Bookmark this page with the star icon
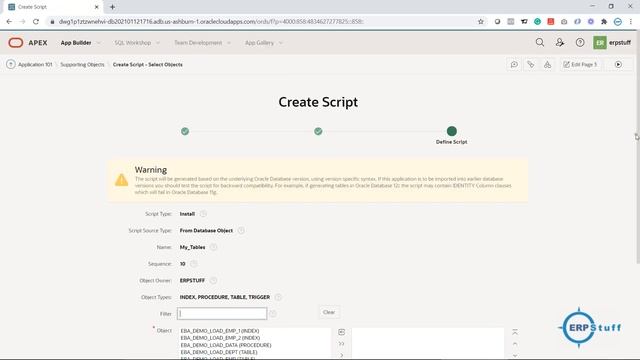The height and width of the screenshot is (360, 640). coord(481,22)
